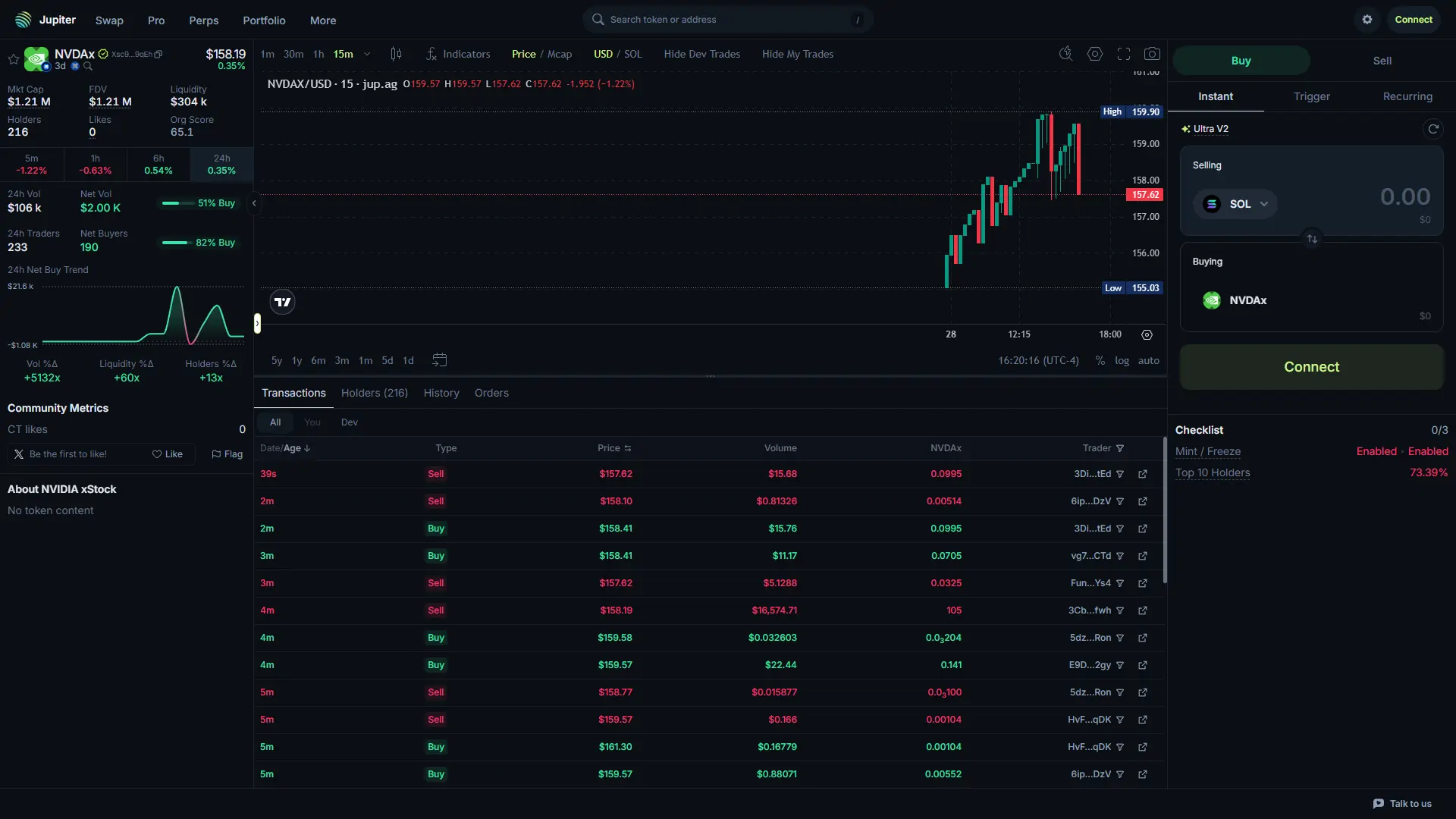1456x819 pixels.
Task: Switch chart to Mcap view
Action: click(x=560, y=54)
